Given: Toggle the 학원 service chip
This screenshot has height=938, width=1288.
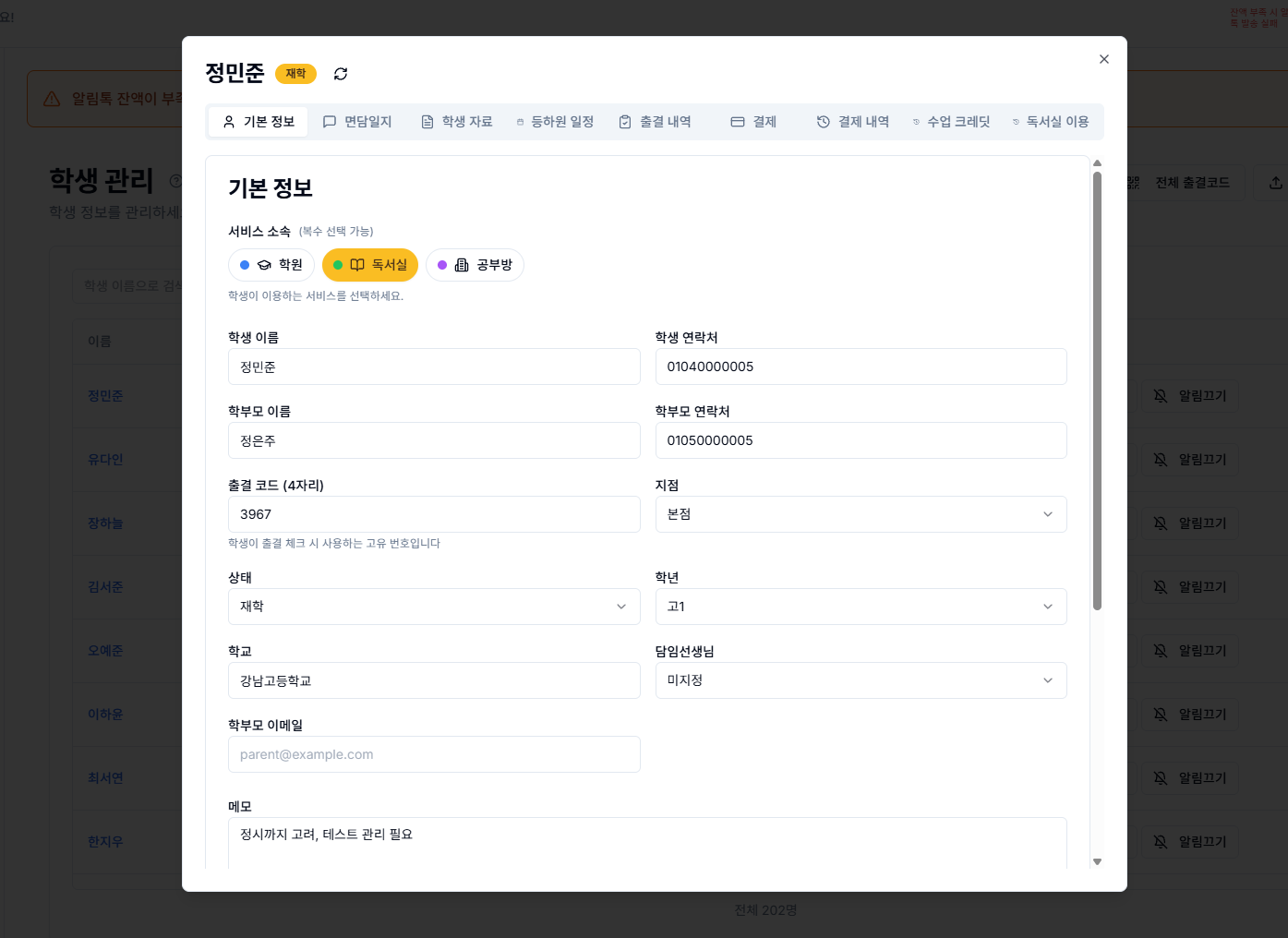Looking at the screenshot, I should [x=271, y=265].
